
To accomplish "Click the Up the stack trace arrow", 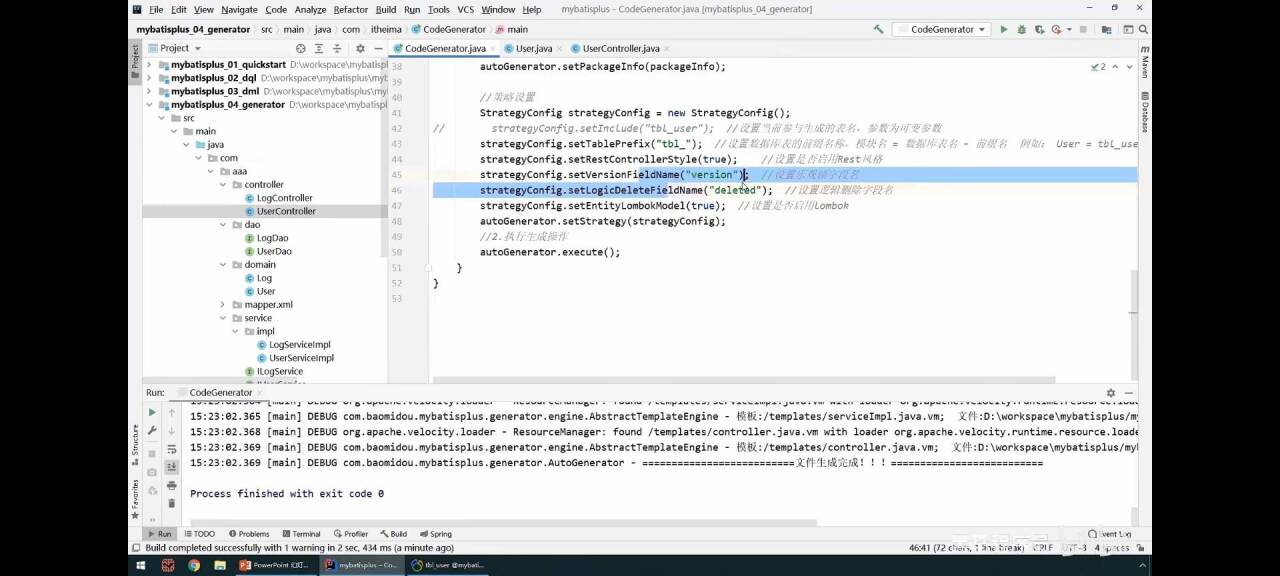I will point(172,412).
